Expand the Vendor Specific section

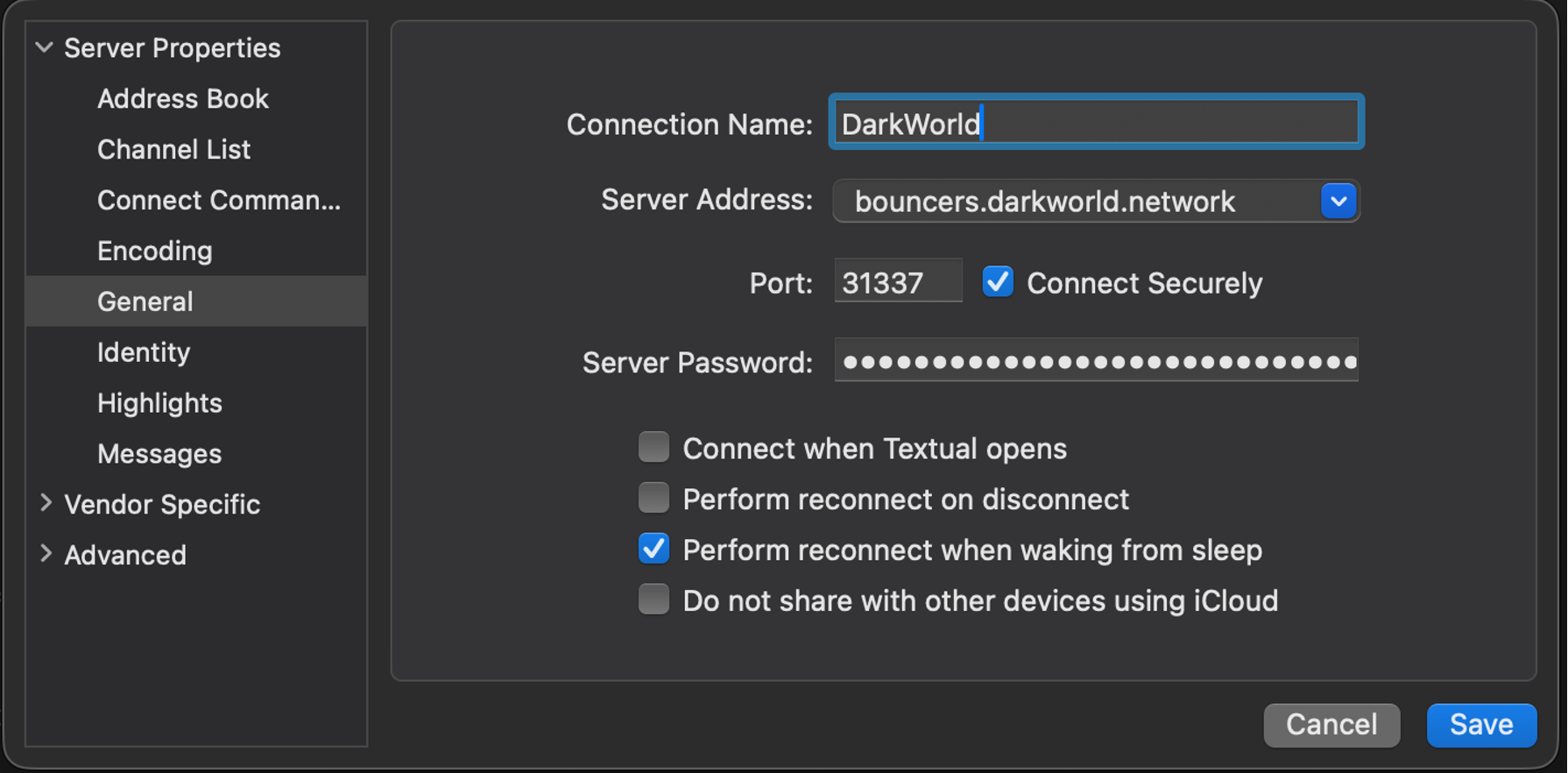[46, 504]
